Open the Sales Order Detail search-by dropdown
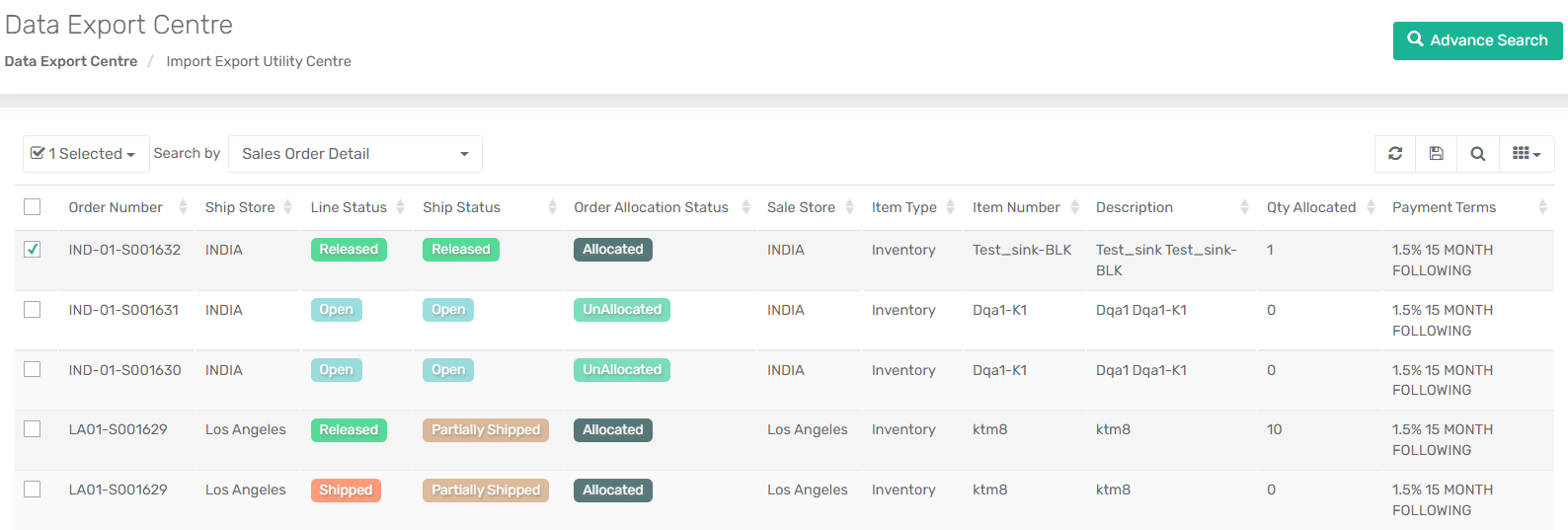Screen dimensions: 1568x530 pos(355,154)
